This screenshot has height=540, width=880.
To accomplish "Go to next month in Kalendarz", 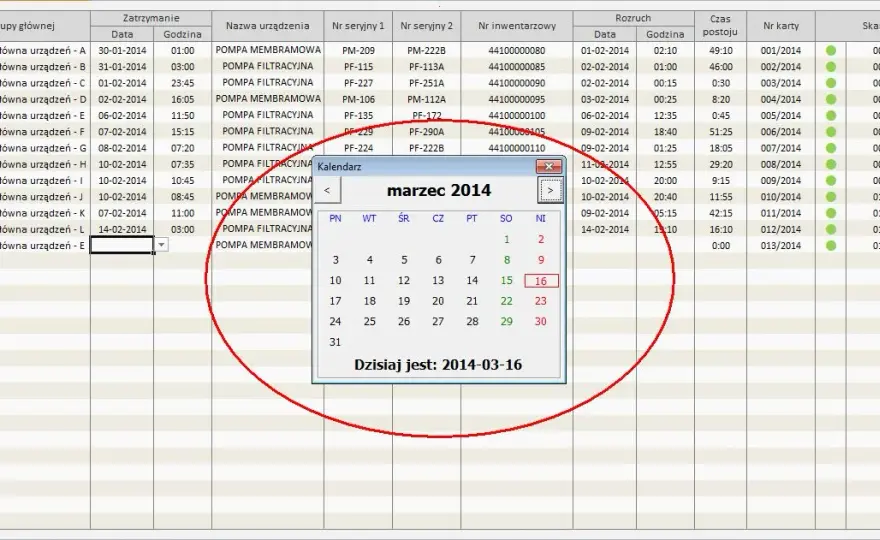I will (550, 190).
